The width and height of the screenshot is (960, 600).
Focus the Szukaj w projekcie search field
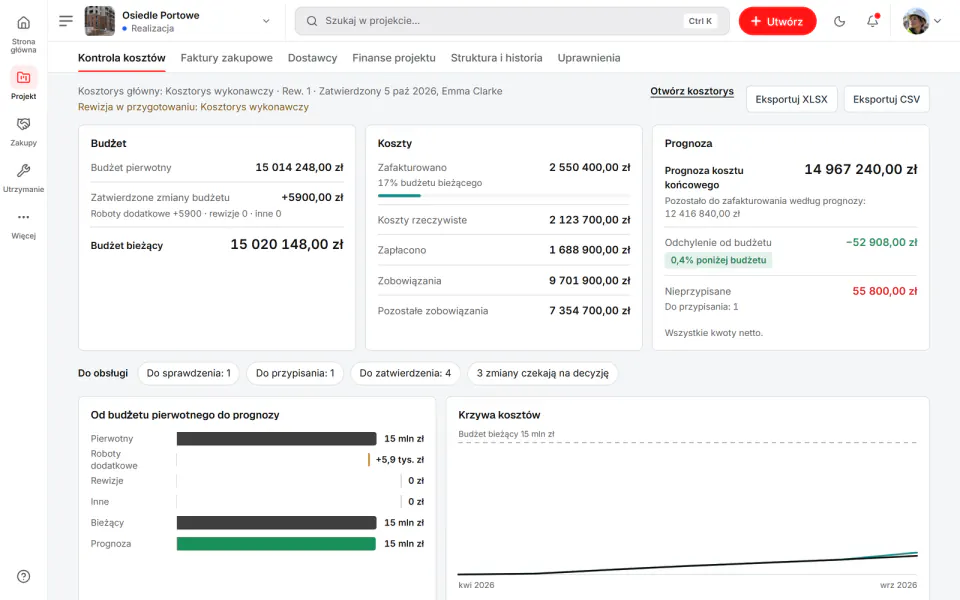tap(512, 21)
